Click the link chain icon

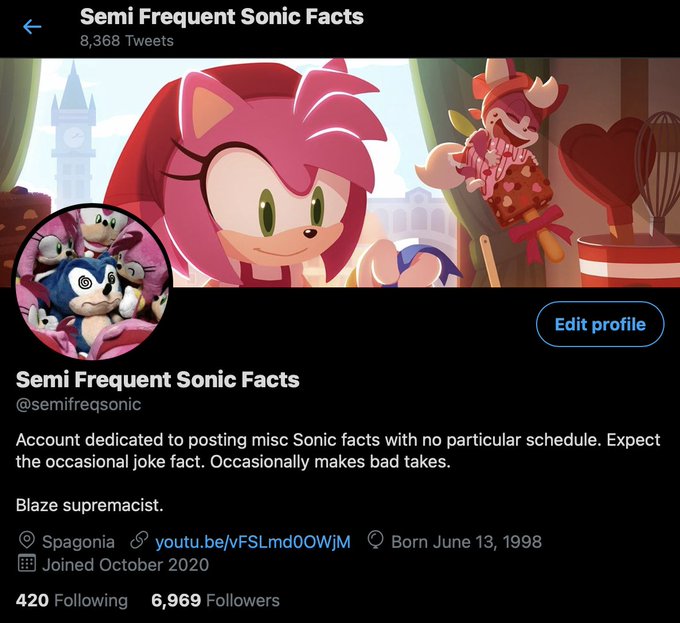139,541
